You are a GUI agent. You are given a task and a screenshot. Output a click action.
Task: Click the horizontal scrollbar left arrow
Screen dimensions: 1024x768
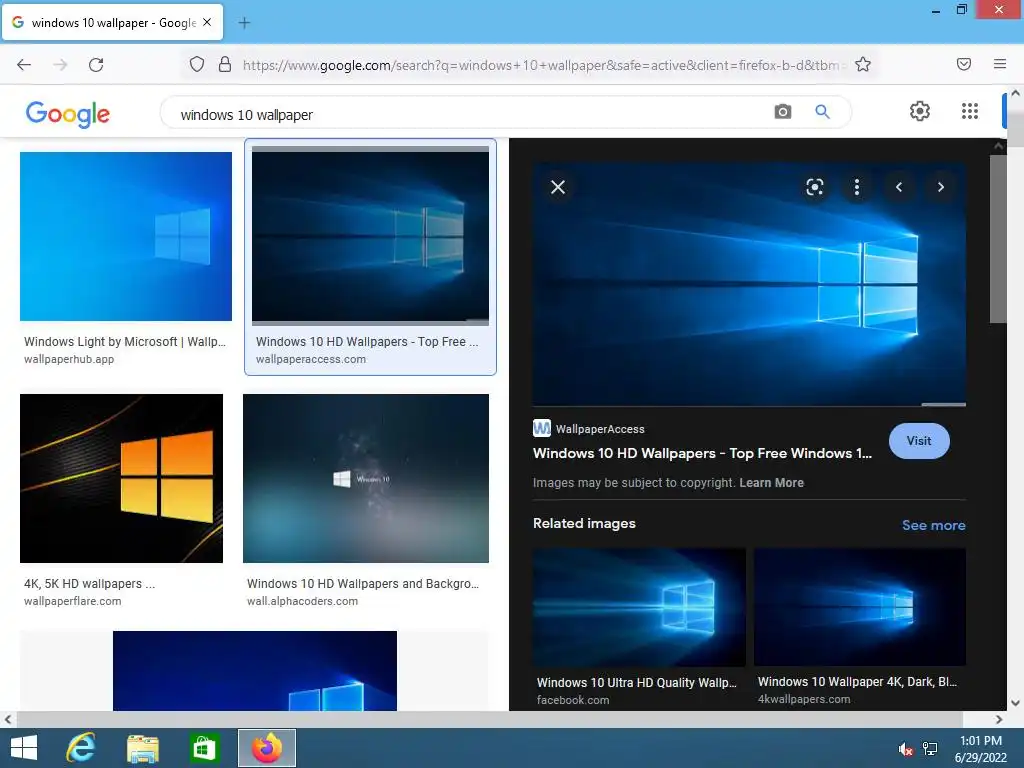click(x=7, y=719)
